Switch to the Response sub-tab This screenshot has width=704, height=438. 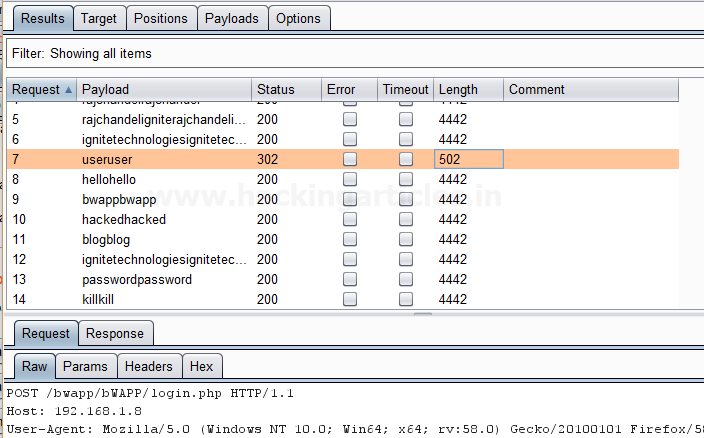click(115, 333)
